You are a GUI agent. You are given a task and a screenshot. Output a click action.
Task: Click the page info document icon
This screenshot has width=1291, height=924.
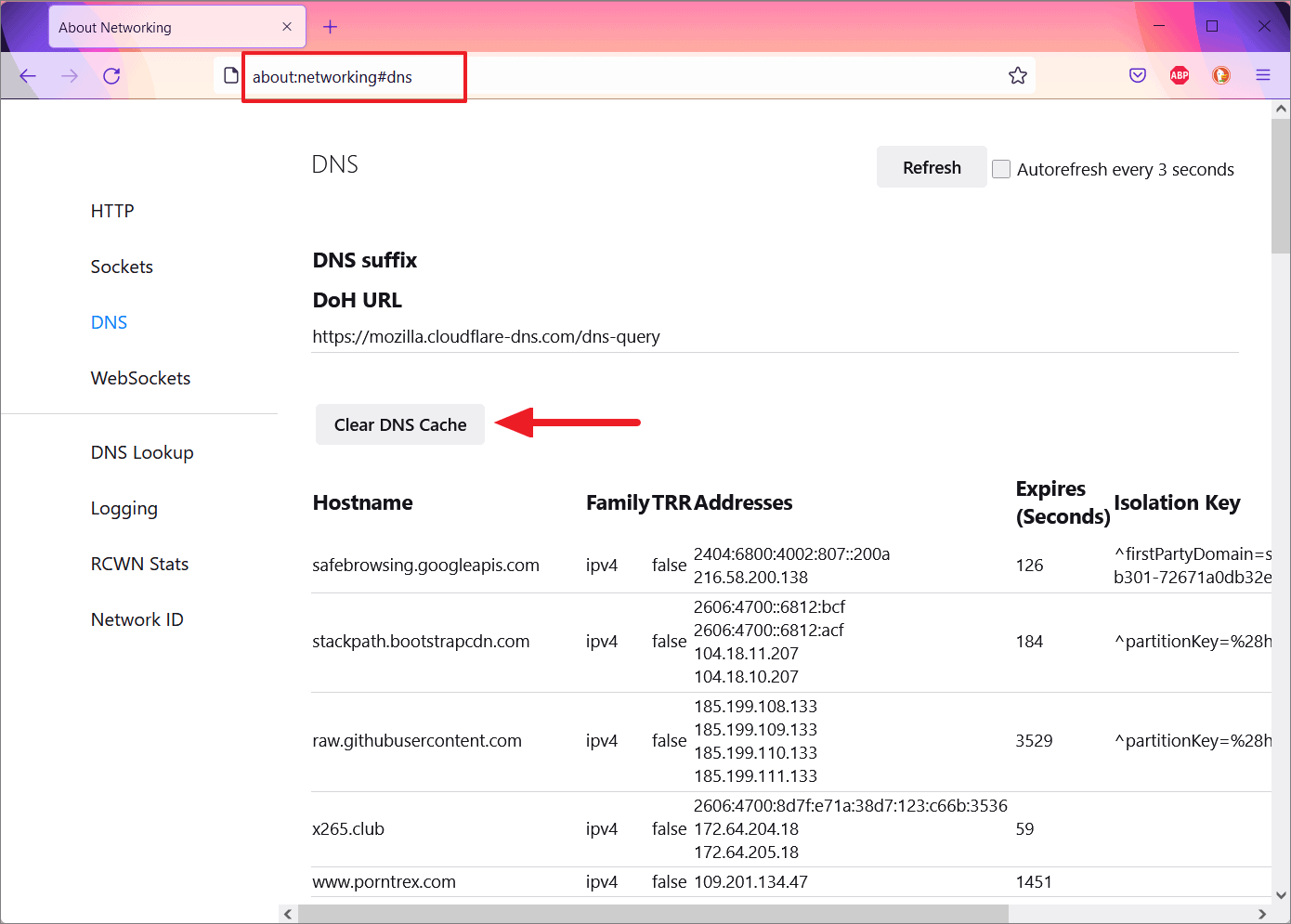(x=229, y=75)
